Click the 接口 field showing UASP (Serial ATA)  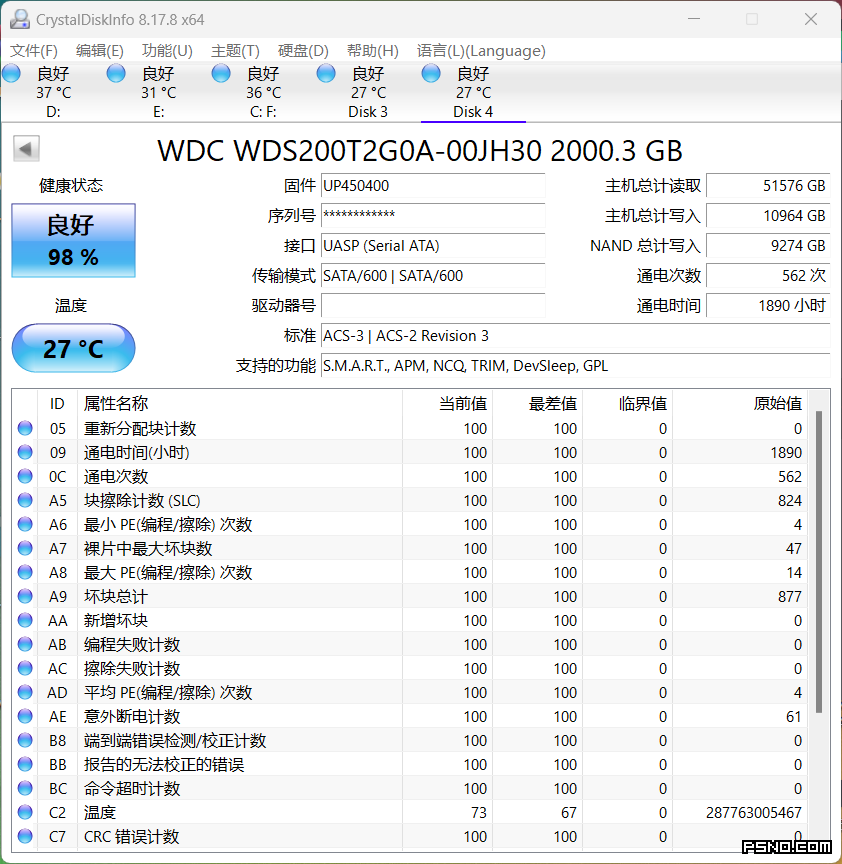(x=433, y=246)
